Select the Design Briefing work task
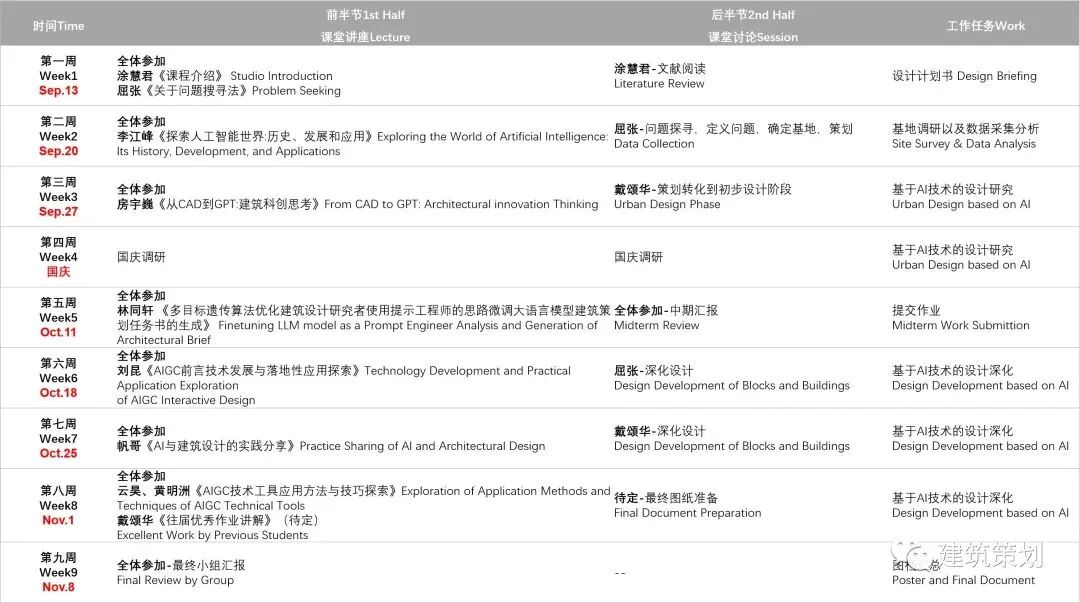Screen dimensions: 1080x603 pos(964,76)
